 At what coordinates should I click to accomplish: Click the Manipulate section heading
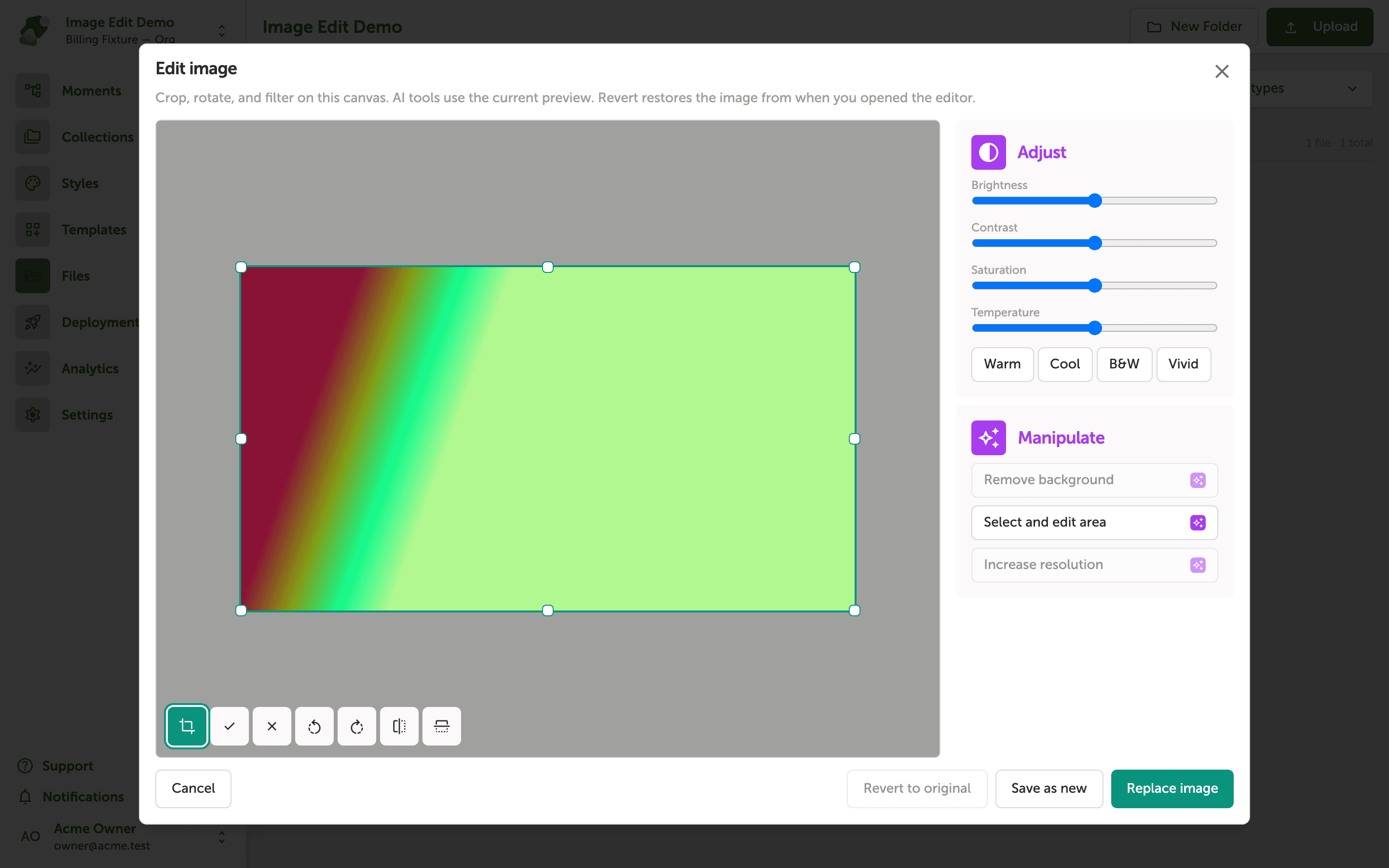click(1061, 437)
